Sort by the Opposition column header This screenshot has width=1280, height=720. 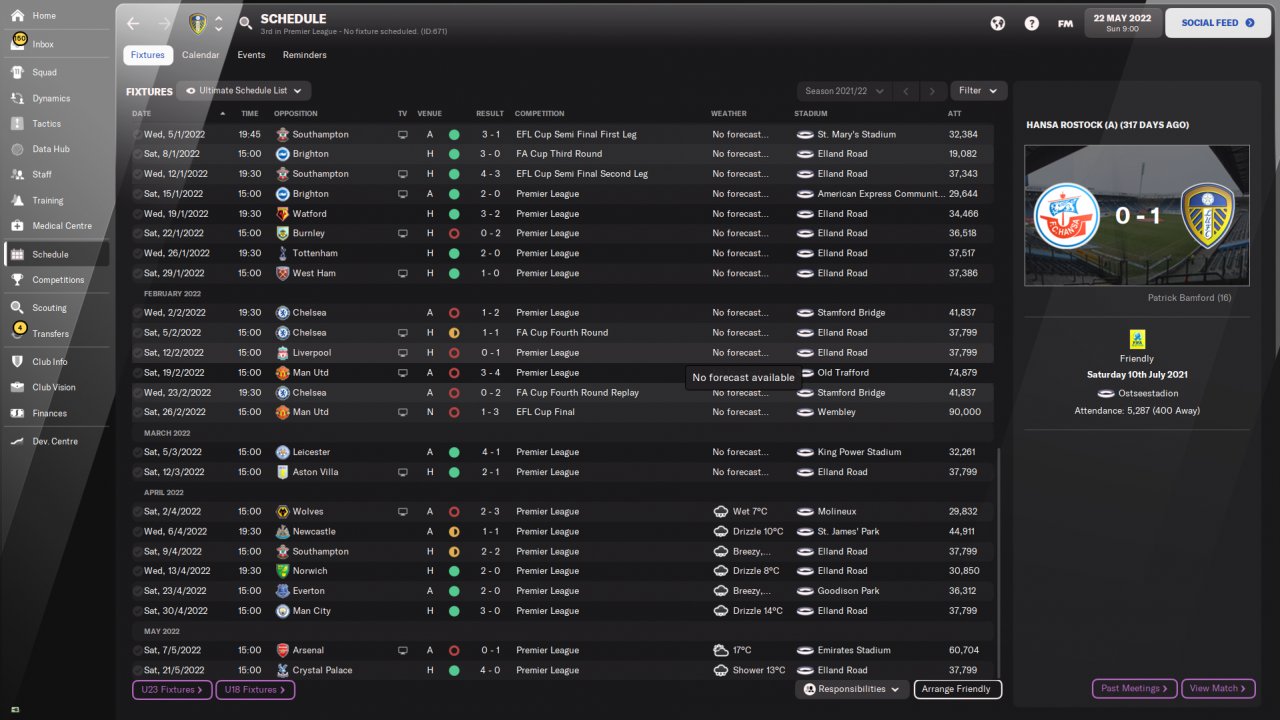pyautogui.click(x=296, y=114)
